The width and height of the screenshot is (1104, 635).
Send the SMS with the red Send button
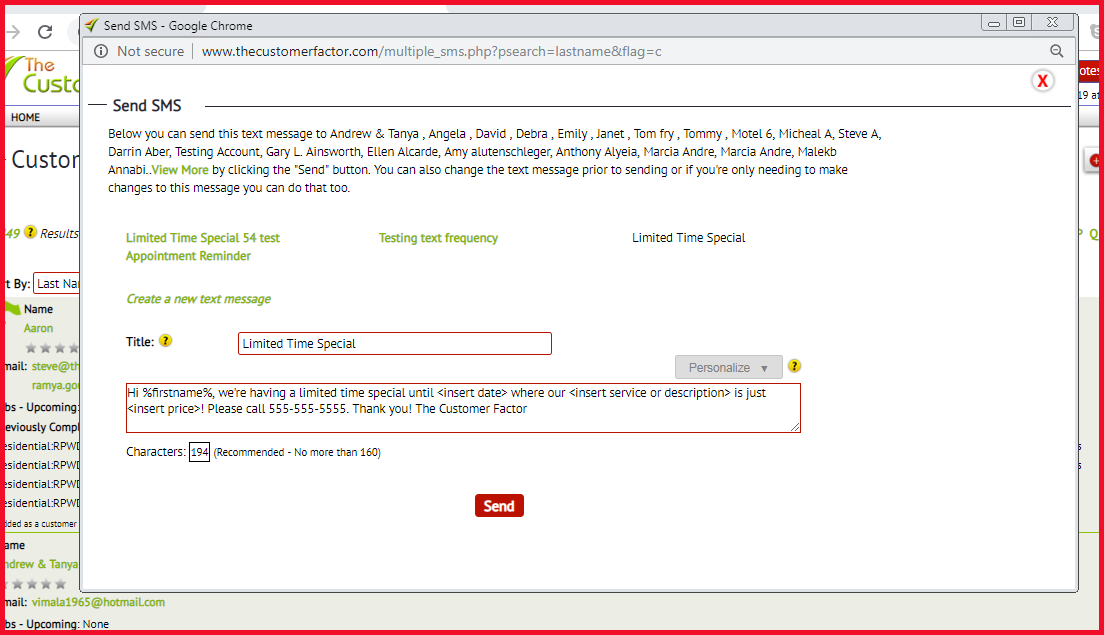click(499, 505)
